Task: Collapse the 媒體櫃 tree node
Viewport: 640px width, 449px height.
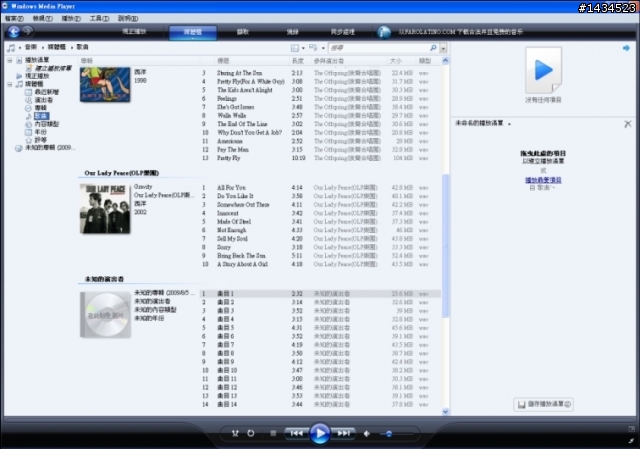Action: pos(10,84)
